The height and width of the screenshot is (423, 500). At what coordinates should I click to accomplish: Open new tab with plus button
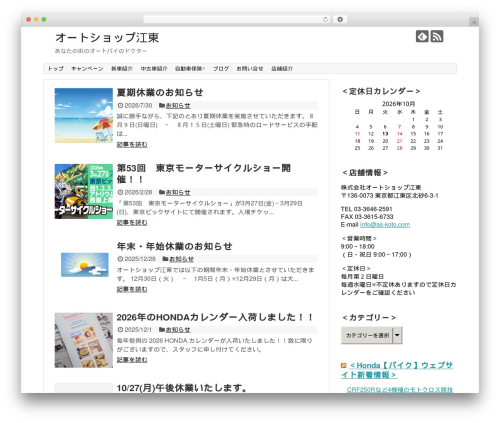[x=474, y=22]
